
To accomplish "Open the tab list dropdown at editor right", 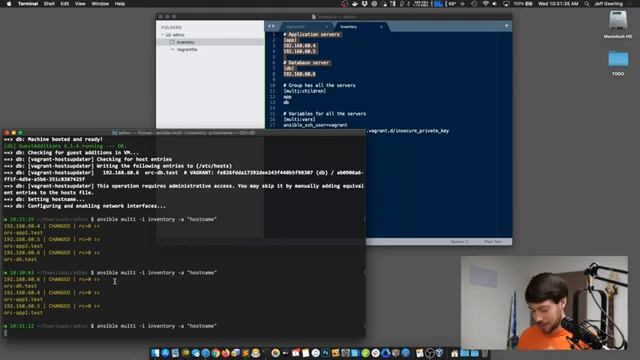I will click(507, 26).
